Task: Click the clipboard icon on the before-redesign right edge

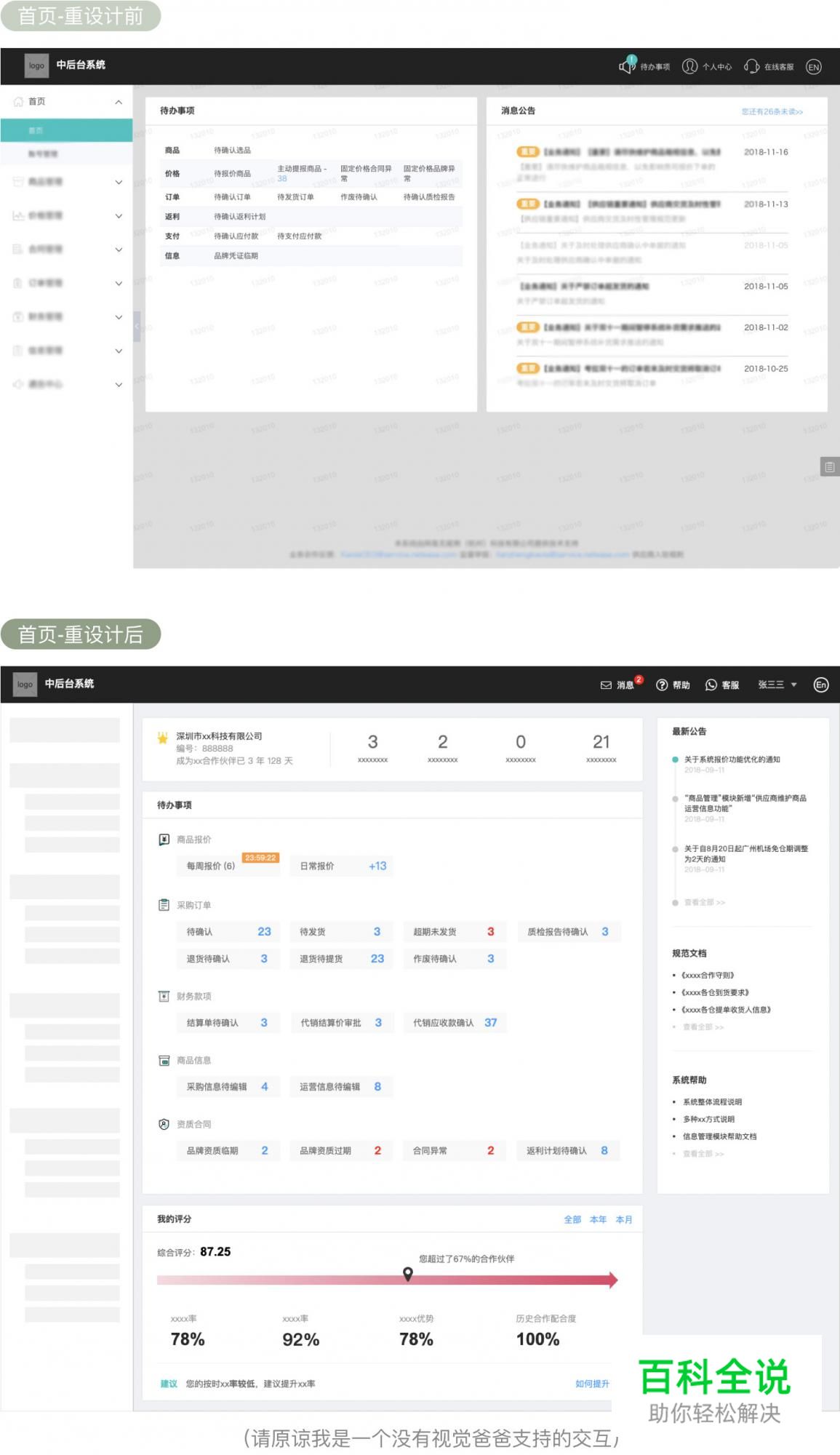Action: (x=829, y=466)
